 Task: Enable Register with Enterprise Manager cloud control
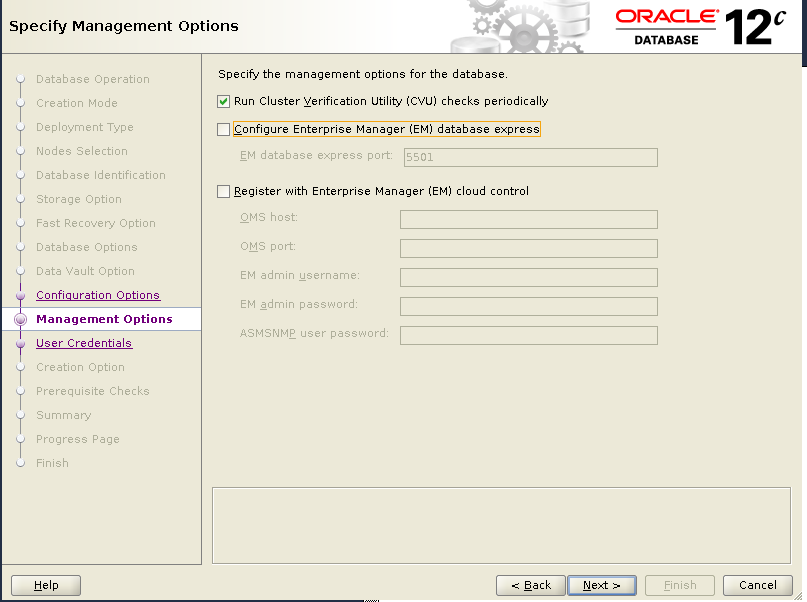pyautogui.click(x=225, y=191)
